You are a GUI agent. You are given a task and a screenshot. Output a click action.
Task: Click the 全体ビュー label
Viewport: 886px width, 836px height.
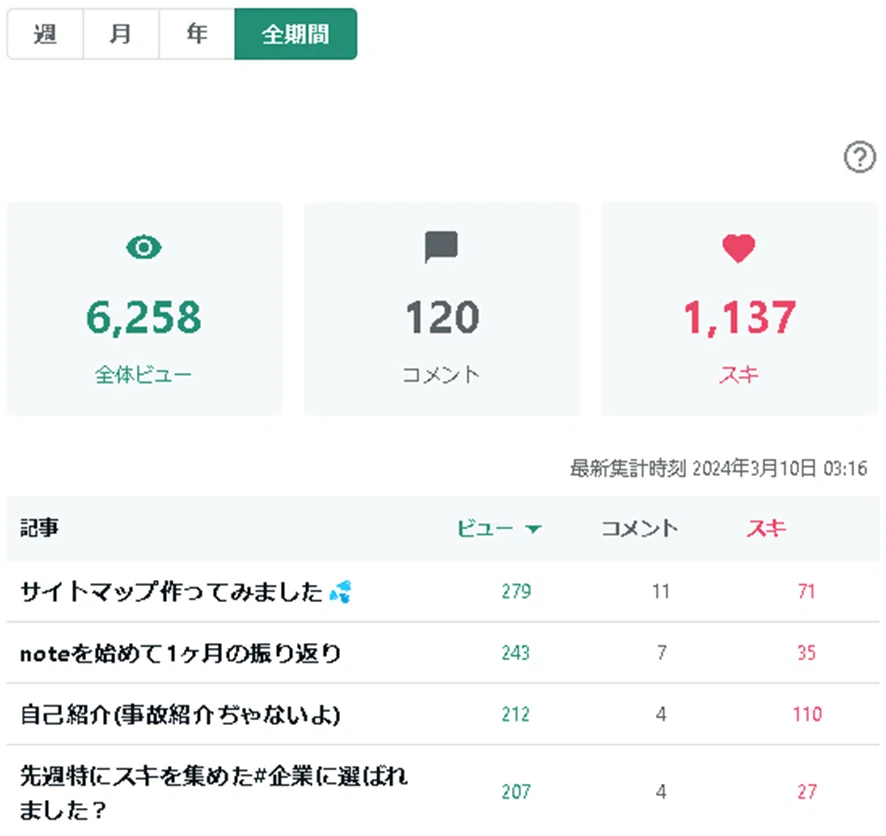coord(144,375)
